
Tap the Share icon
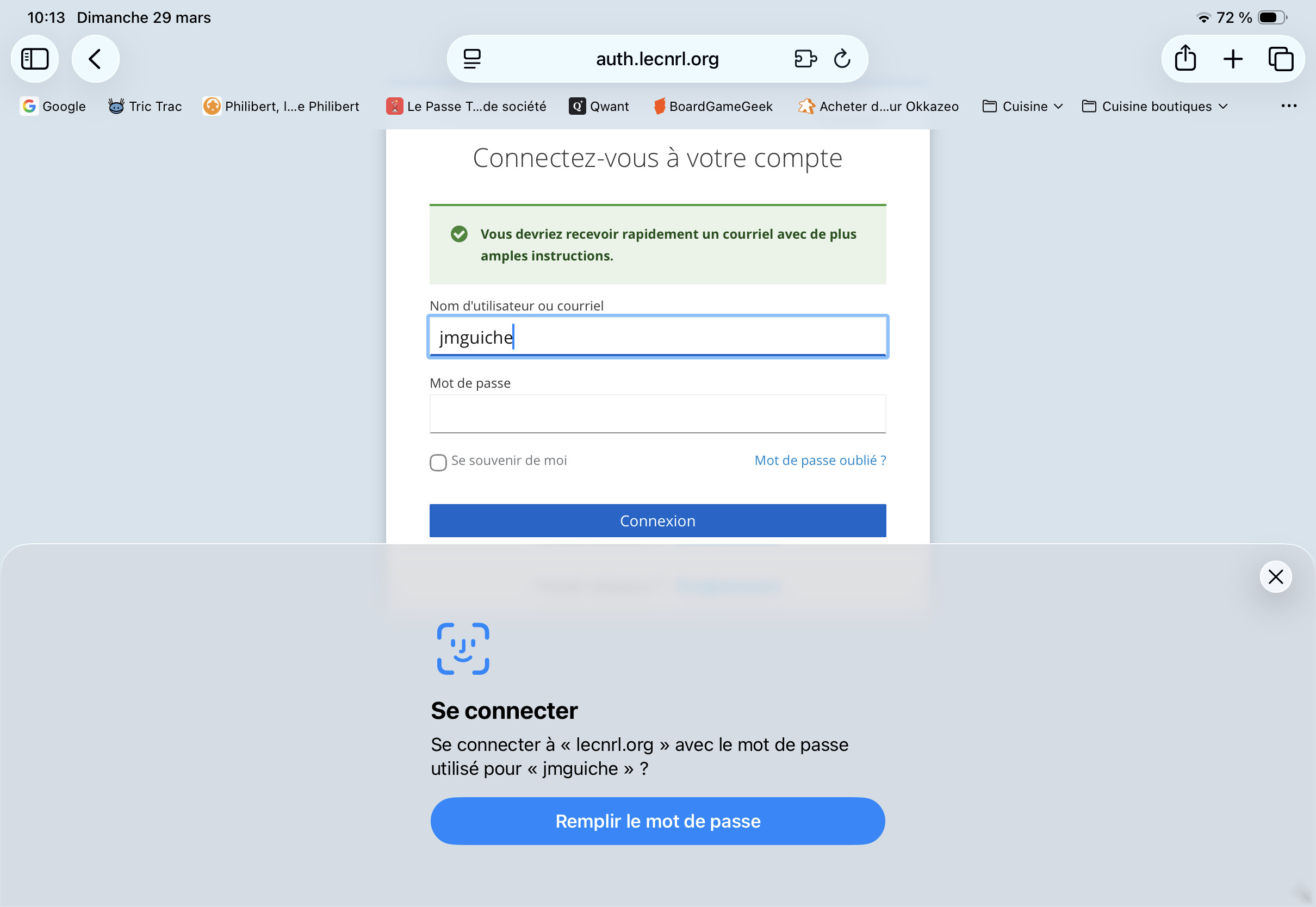[x=1185, y=59]
